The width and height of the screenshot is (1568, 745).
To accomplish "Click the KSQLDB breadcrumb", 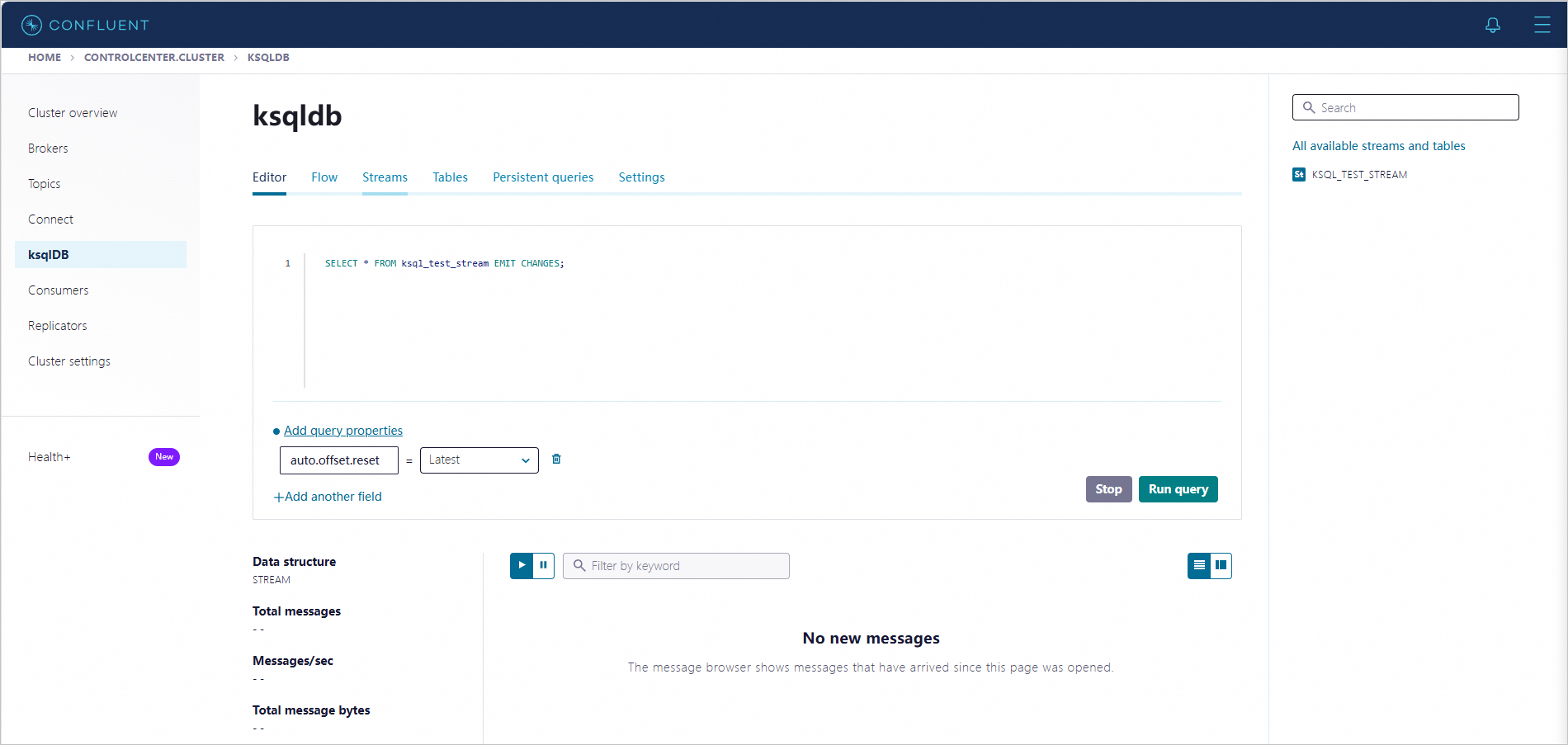I will pyautogui.click(x=268, y=58).
